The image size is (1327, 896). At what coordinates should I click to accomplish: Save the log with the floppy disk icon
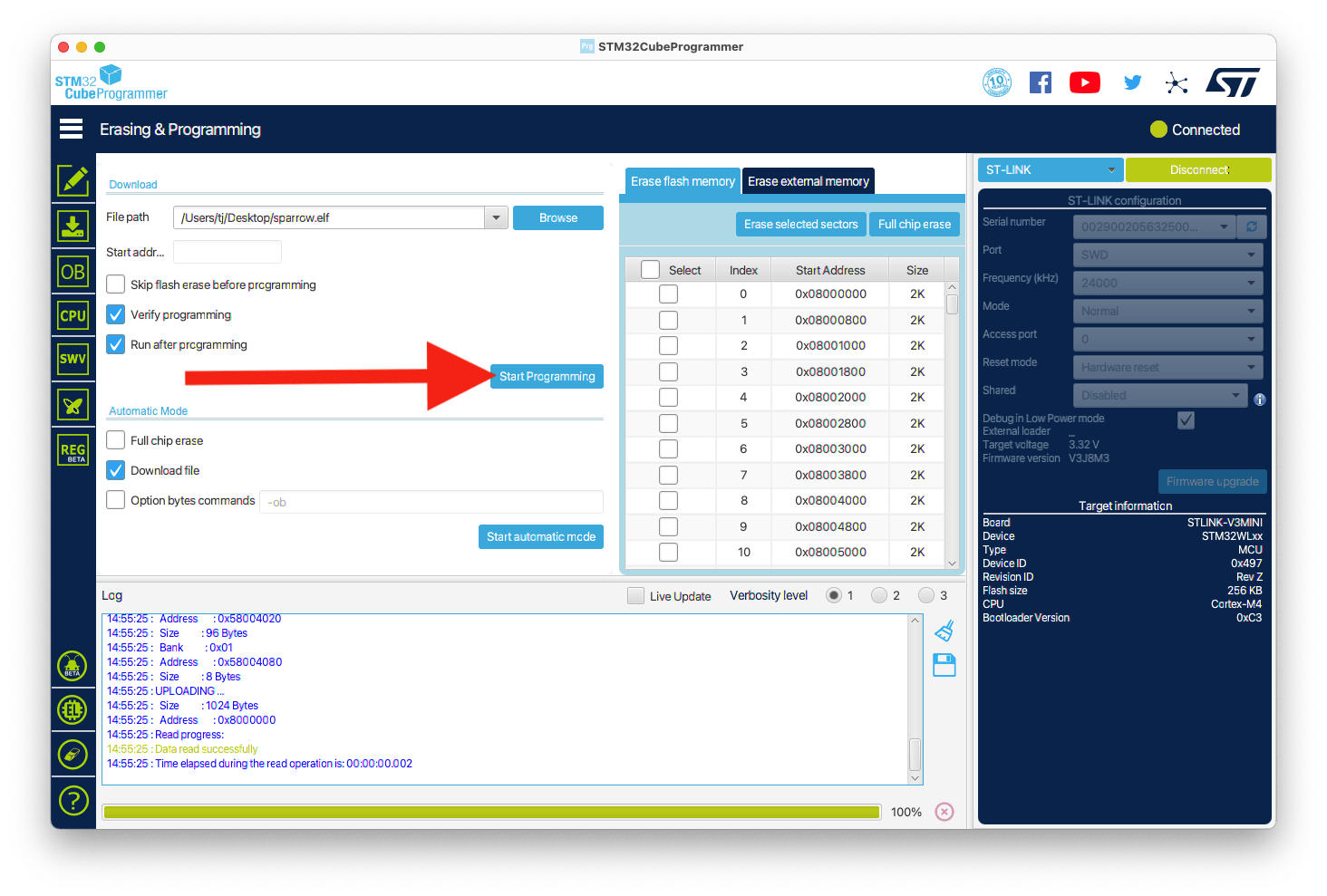(x=944, y=665)
